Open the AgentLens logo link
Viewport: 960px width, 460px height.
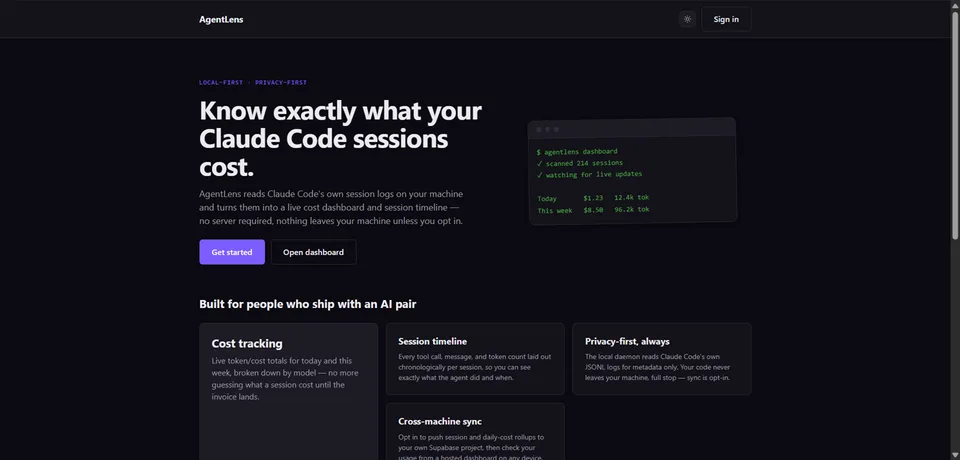tap(221, 19)
